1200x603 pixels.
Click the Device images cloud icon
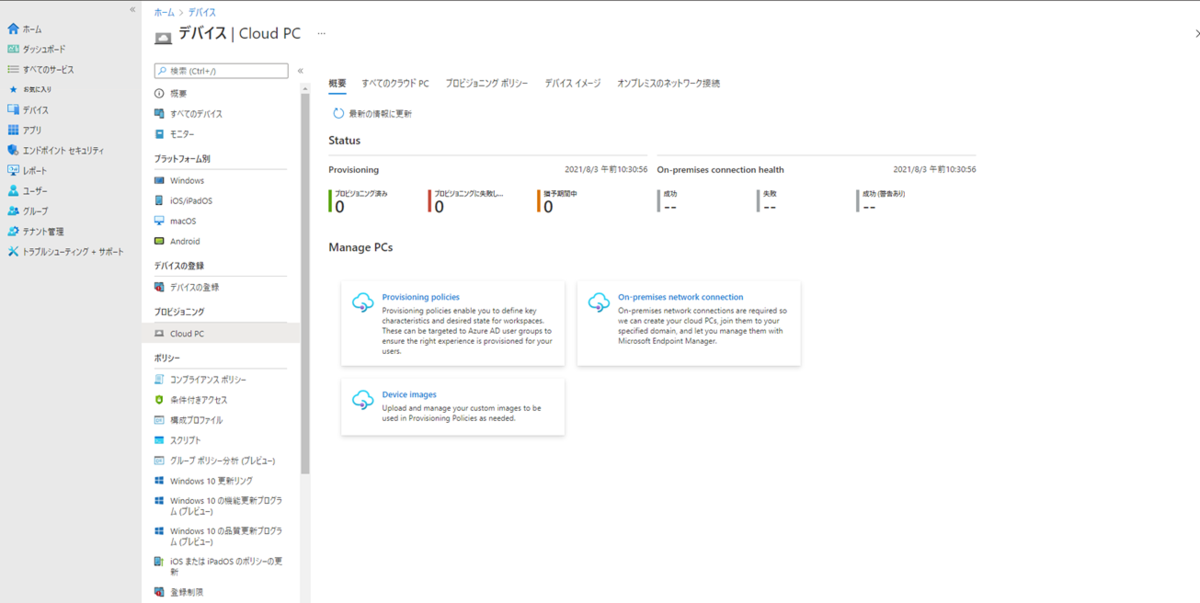click(363, 400)
